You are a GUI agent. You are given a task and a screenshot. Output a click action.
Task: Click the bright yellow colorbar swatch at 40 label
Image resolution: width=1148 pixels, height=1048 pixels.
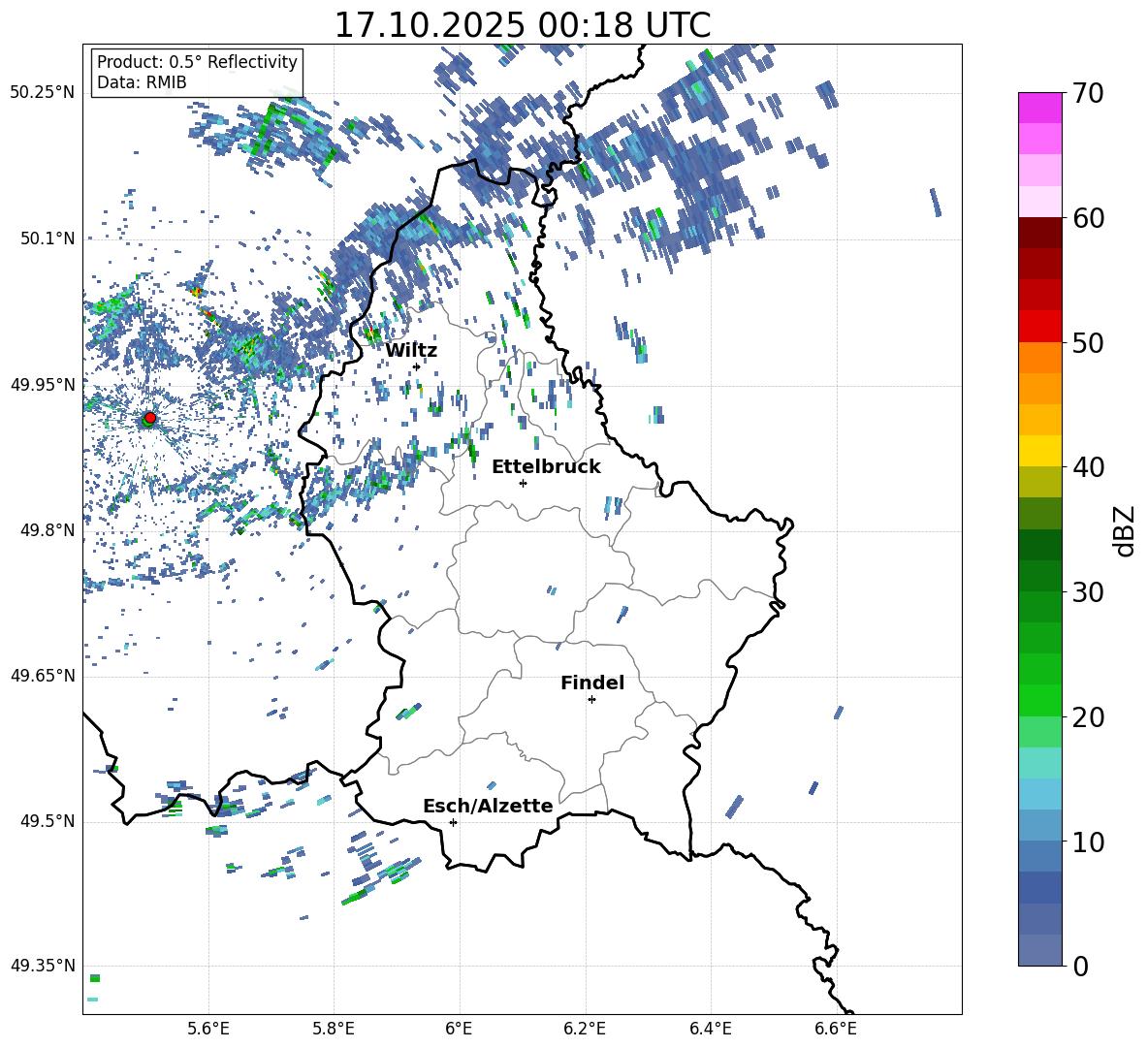pos(1039,452)
